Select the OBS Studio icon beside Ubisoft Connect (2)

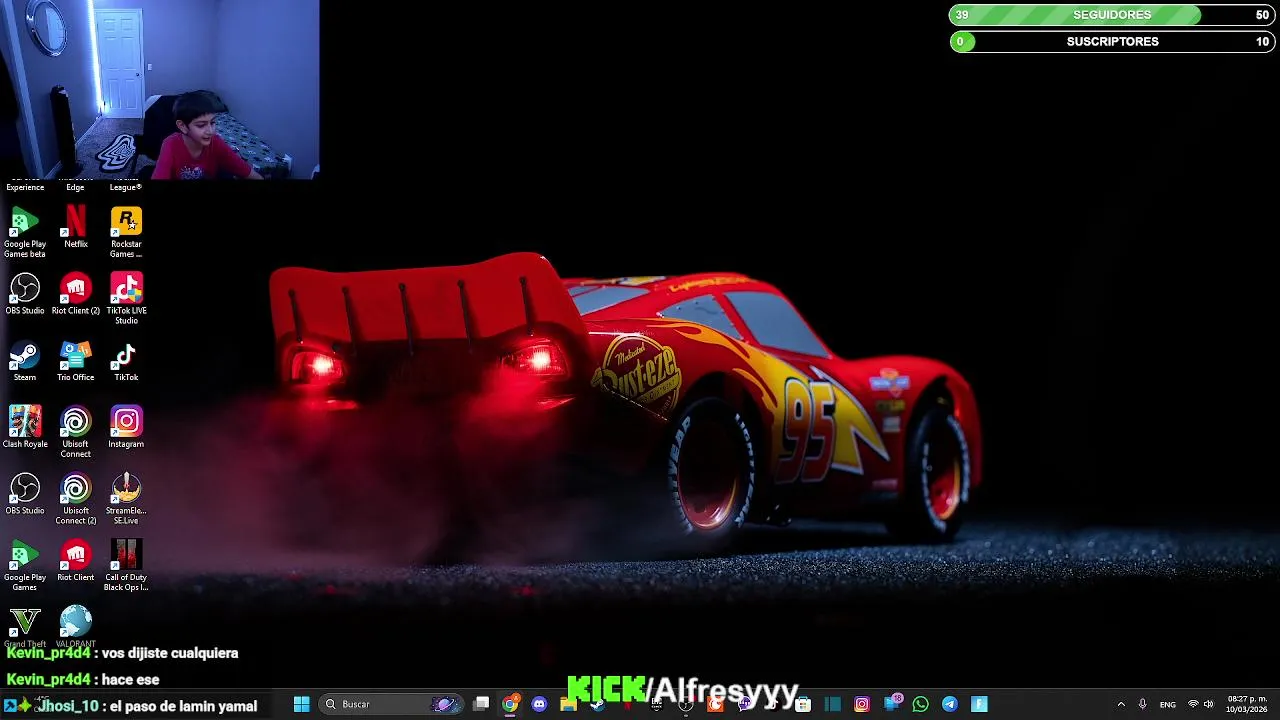25,495
